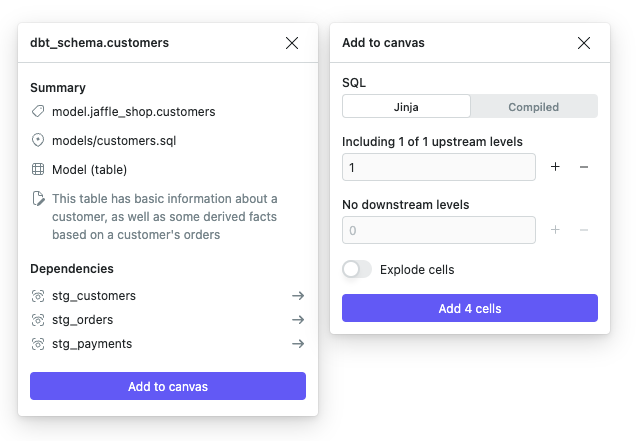This screenshot has width=639, height=441.
Task: Open stg_orders dependency via arrow
Action: (297, 320)
